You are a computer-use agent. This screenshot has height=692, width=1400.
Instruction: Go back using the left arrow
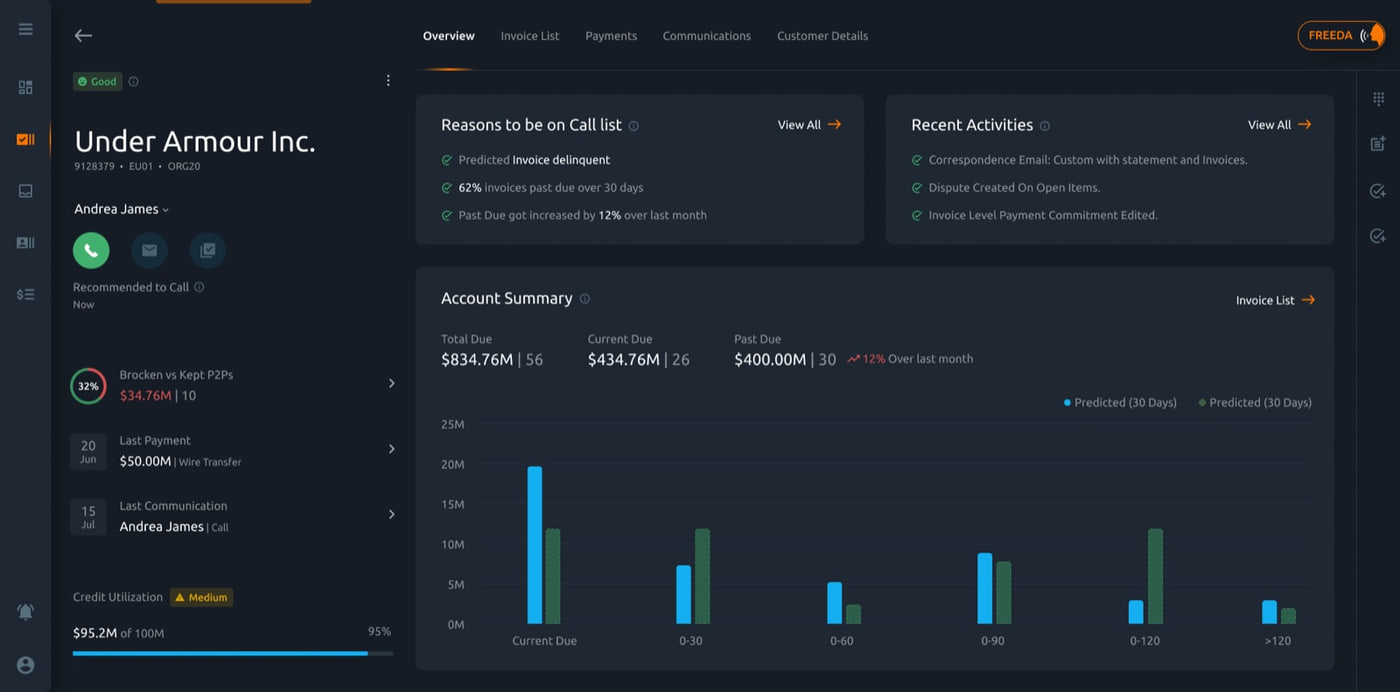(x=83, y=35)
